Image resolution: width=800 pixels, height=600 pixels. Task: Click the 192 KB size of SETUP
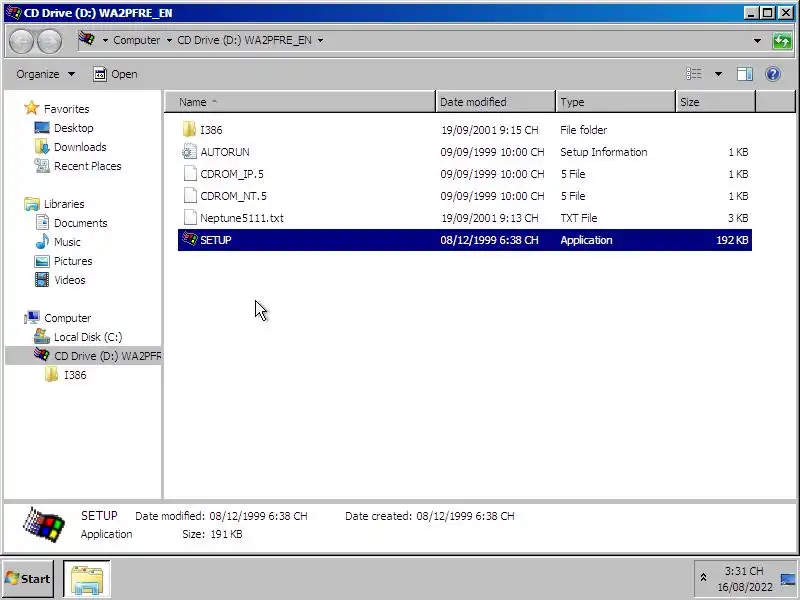click(x=732, y=240)
